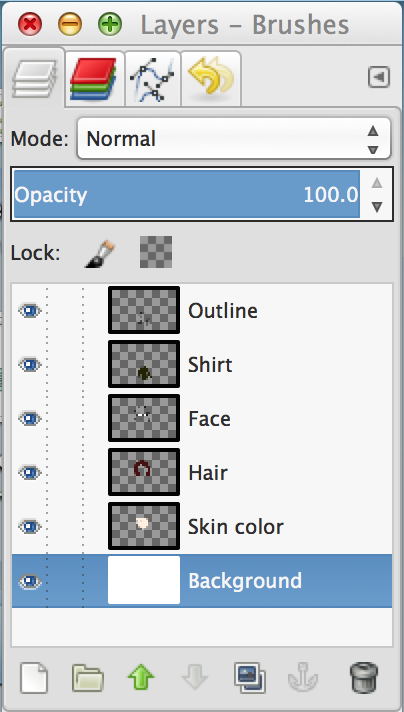Screen dimensions: 404x712
Task: Toggle the link column for Outline layer
Action: pyautogui.click(x=65, y=311)
